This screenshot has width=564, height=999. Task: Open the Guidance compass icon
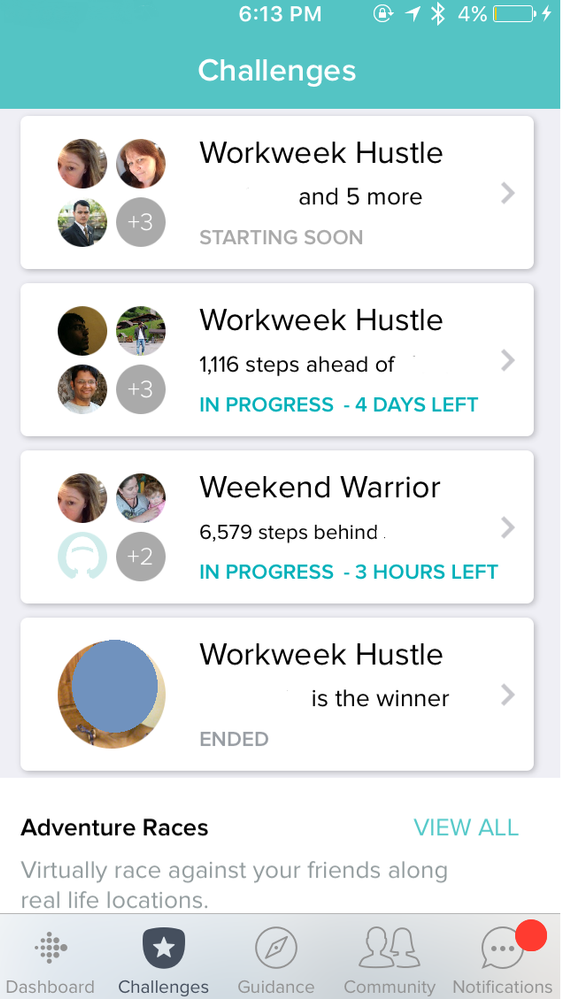(276, 948)
